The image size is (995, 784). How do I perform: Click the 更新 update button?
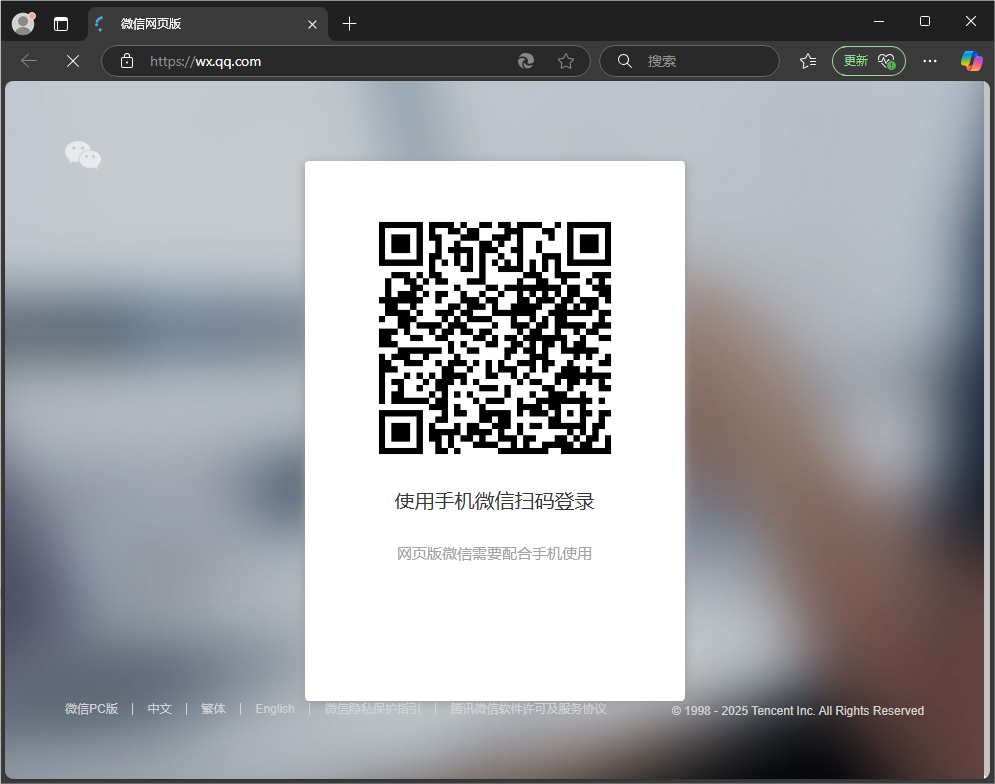point(868,61)
